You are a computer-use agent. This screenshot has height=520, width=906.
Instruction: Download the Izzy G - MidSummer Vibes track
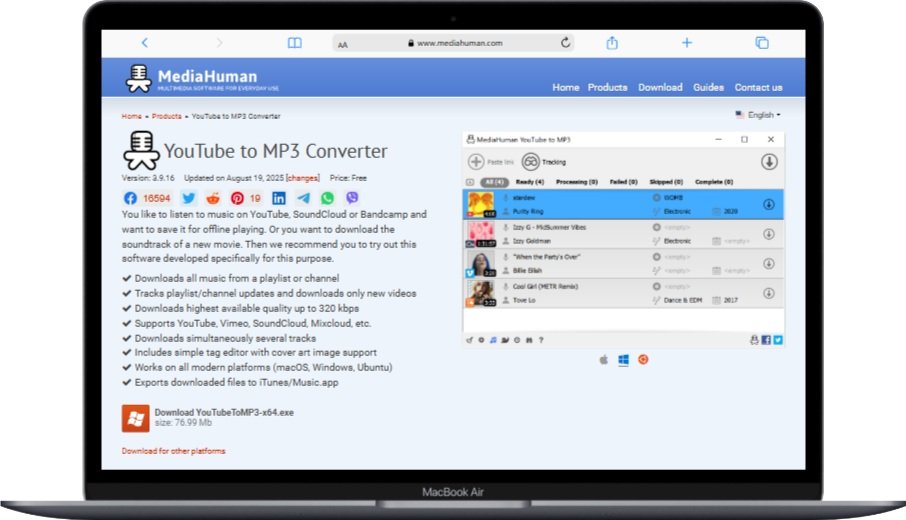click(x=768, y=234)
